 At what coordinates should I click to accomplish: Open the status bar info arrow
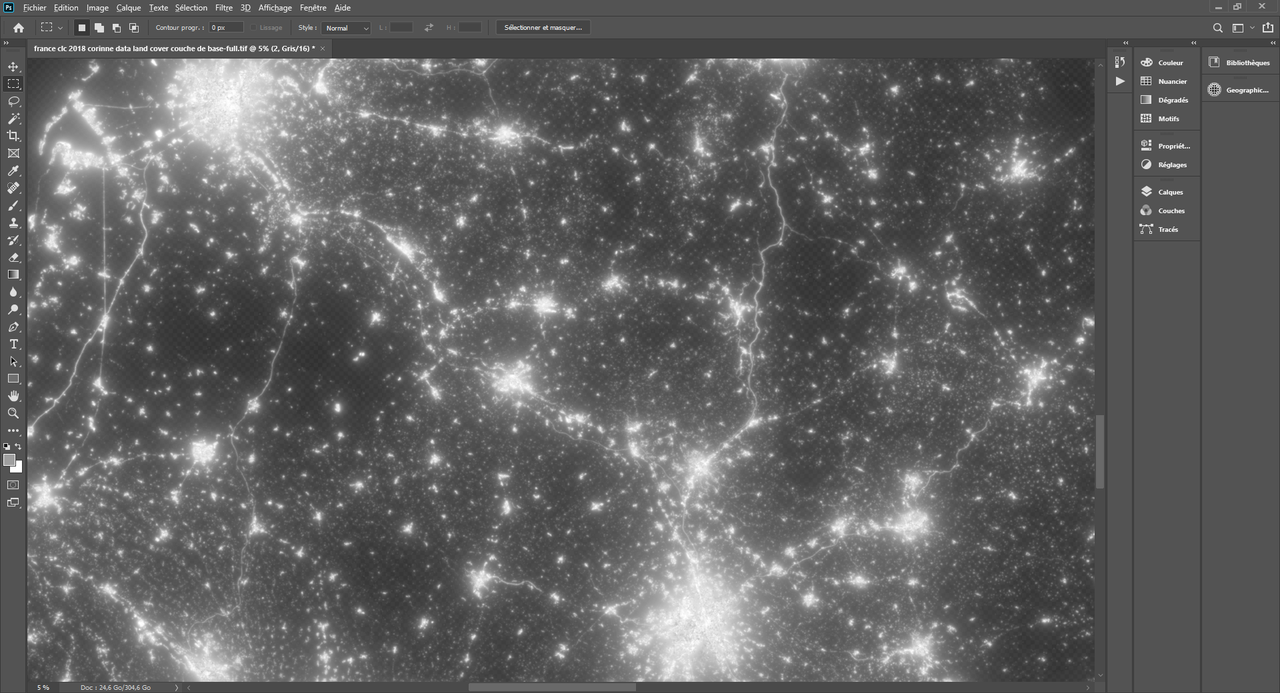click(x=178, y=687)
